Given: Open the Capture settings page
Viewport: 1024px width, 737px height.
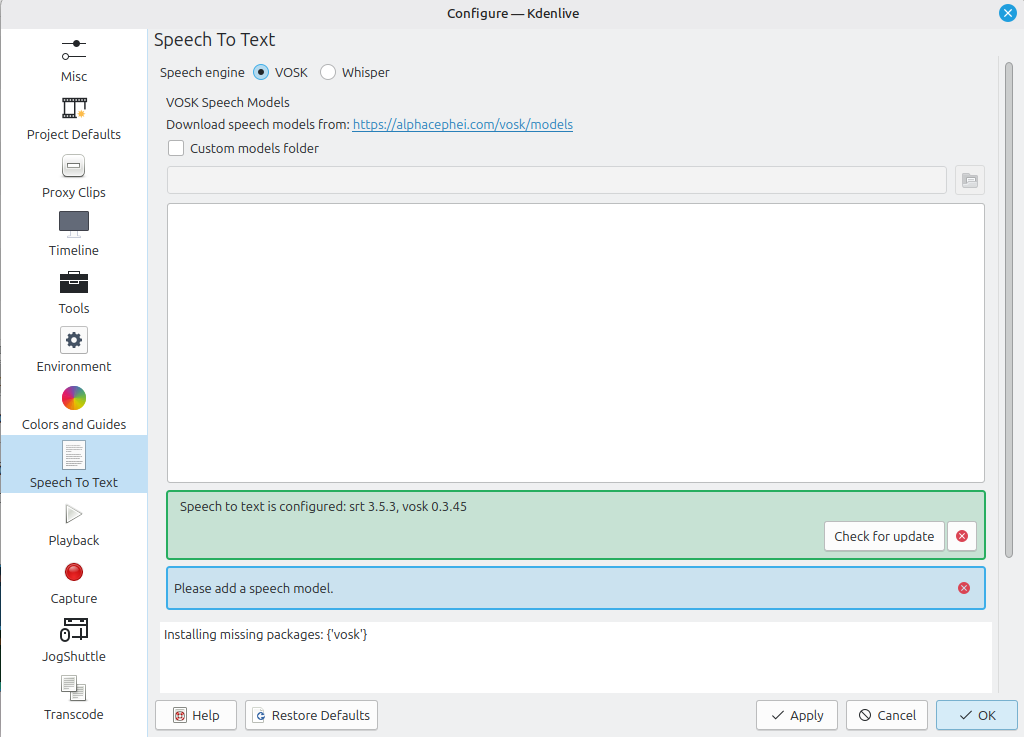Looking at the screenshot, I should 74,582.
